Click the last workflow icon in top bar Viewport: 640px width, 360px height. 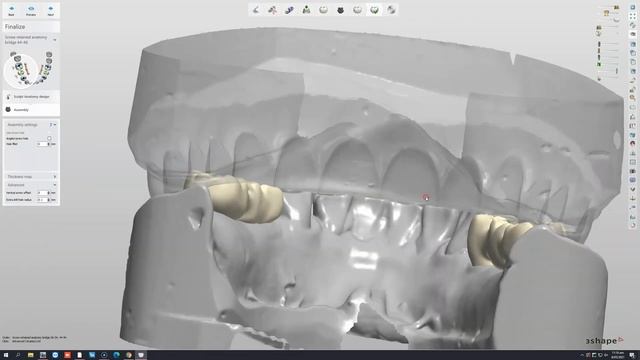pos(391,10)
